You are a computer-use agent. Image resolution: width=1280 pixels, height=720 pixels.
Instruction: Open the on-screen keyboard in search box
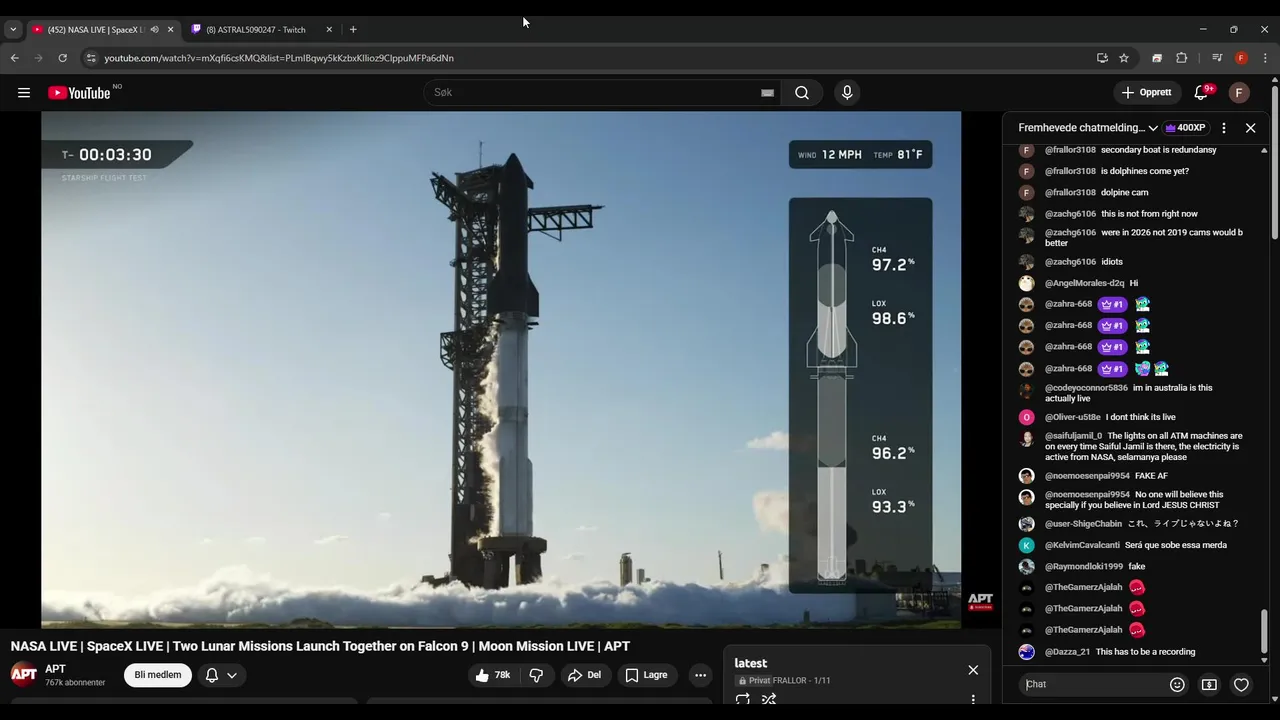767,93
